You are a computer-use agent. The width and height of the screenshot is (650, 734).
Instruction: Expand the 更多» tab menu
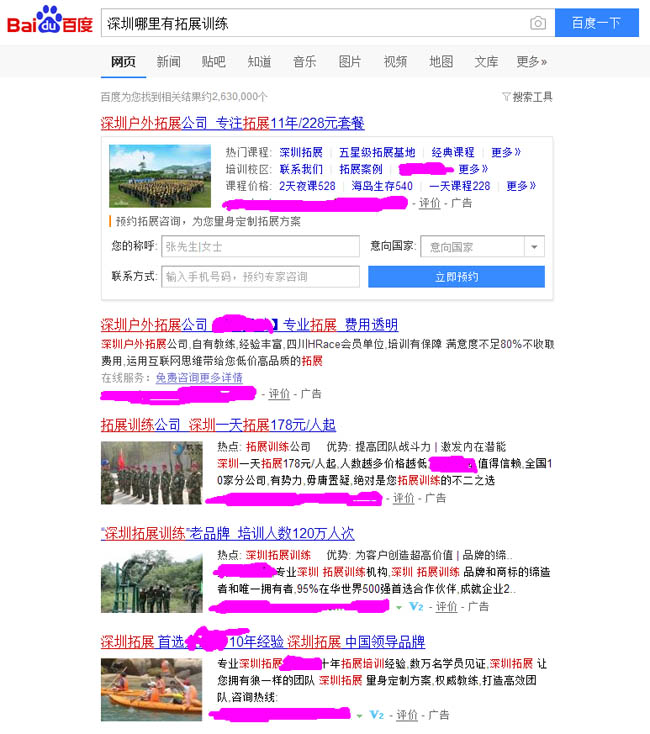(x=532, y=62)
